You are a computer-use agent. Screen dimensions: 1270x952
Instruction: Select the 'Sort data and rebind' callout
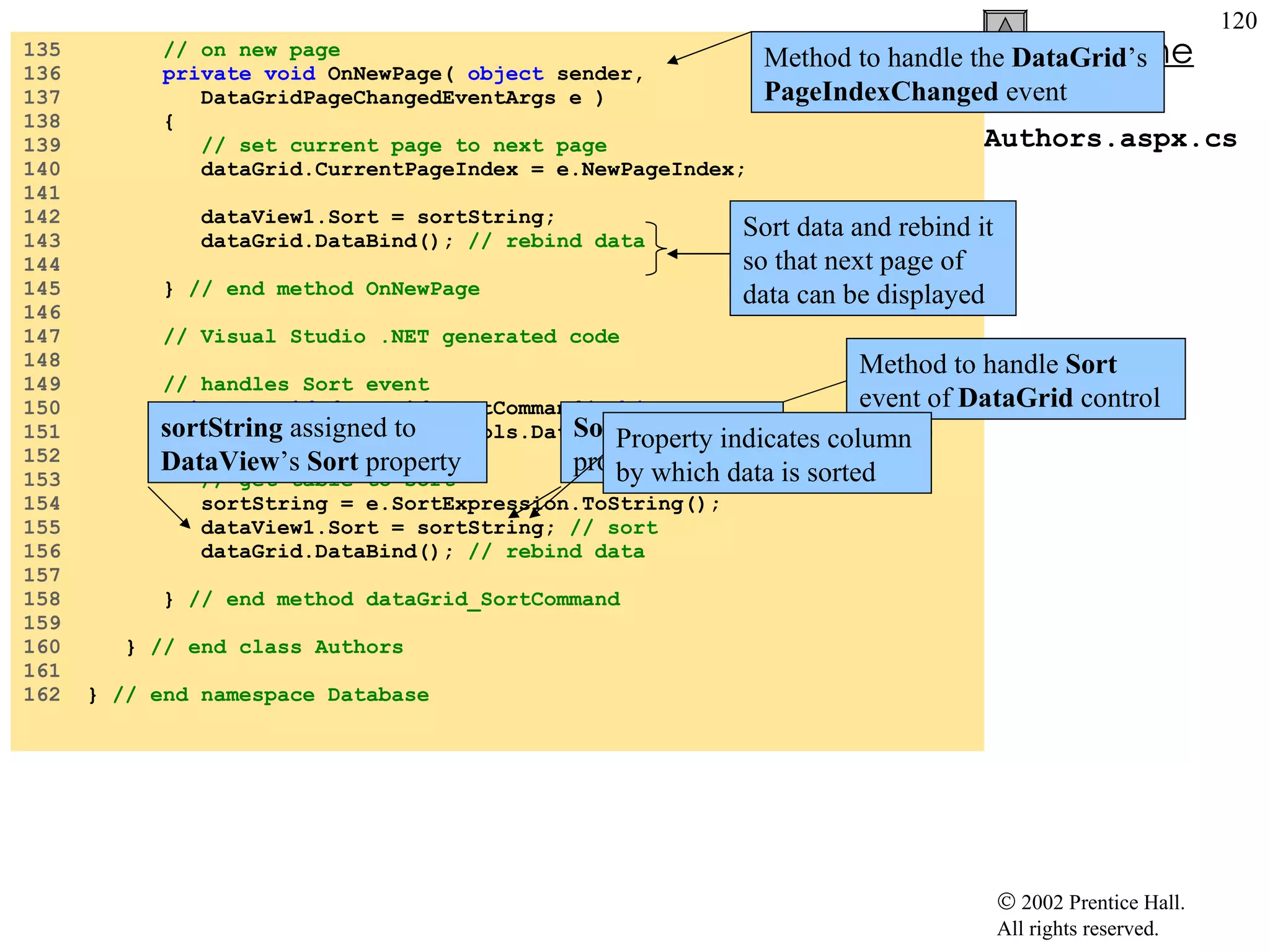(872, 259)
